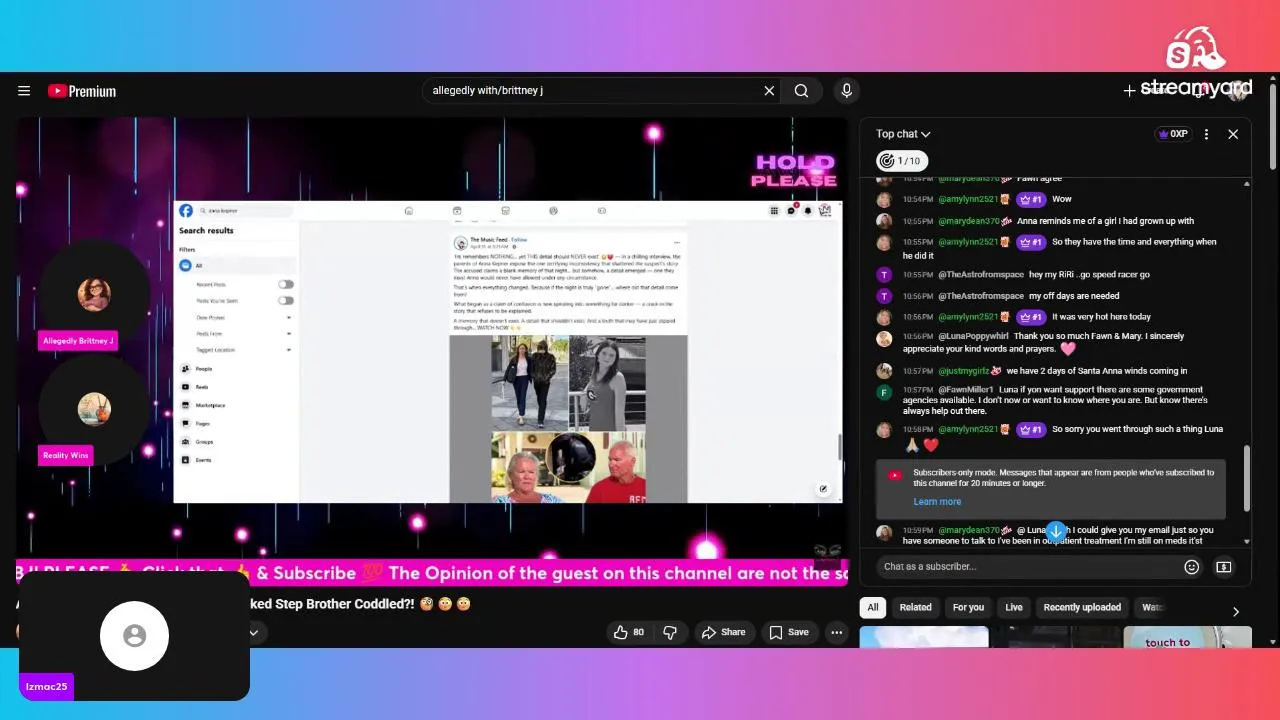Click the Chat as a subscriber input
The height and width of the screenshot is (720, 1280).
1030,567
